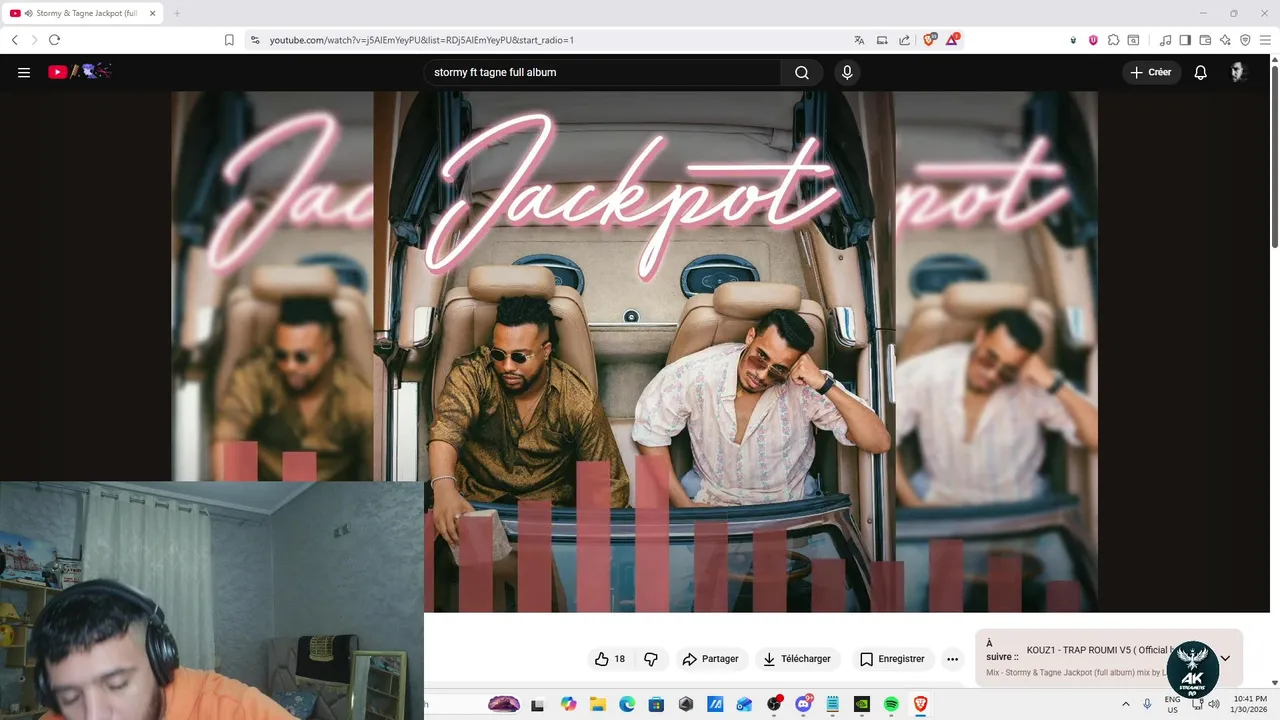Viewport: 1280px width, 720px height.
Task: Toggle Enregistrer to save the video
Action: [892, 659]
